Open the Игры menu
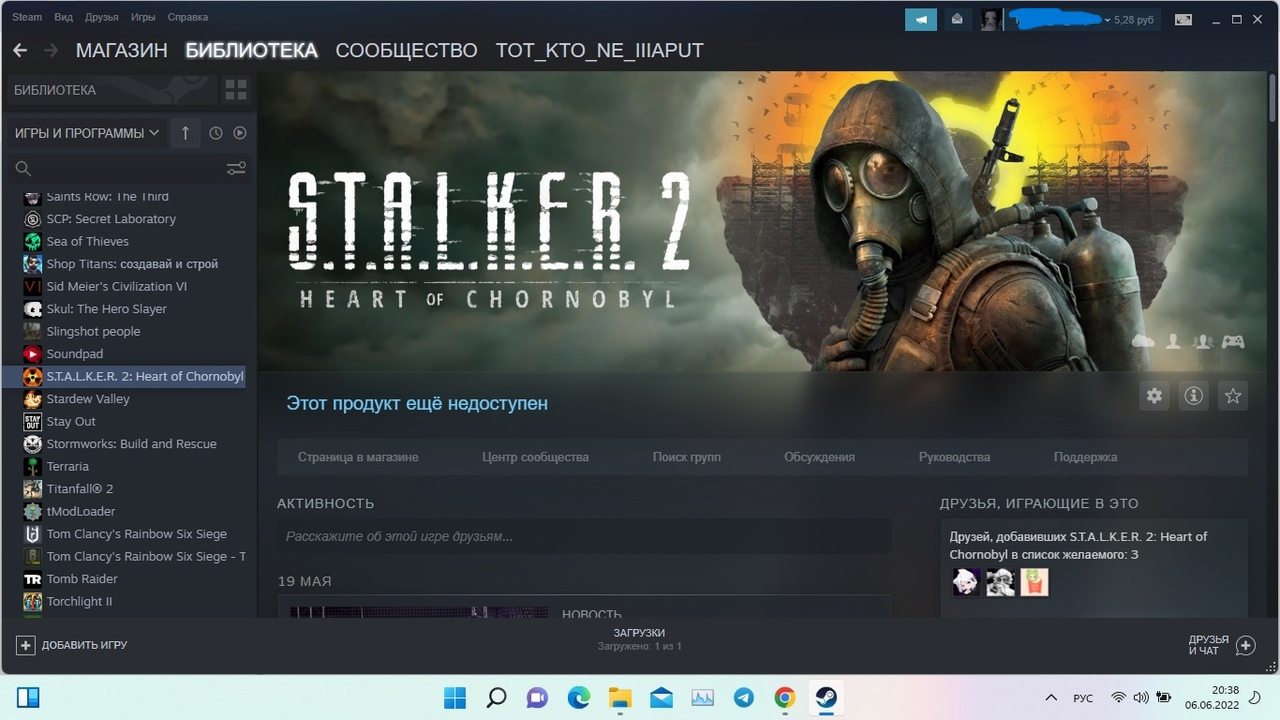Screen dimensions: 1280x720 click(143, 17)
